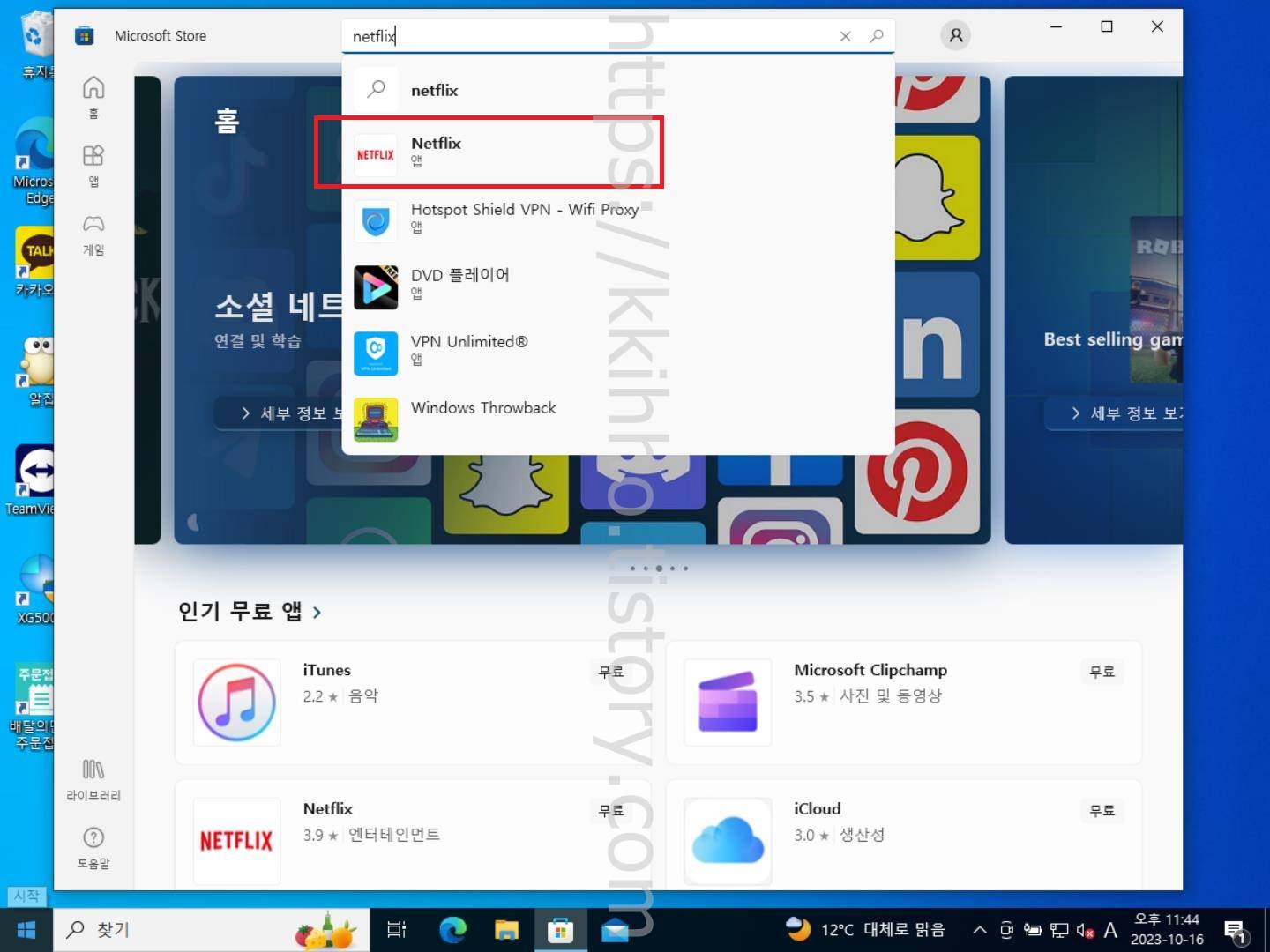The width and height of the screenshot is (1270, 952).
Task: Click the Hotspot Shield icon
Action: (376, 221)
